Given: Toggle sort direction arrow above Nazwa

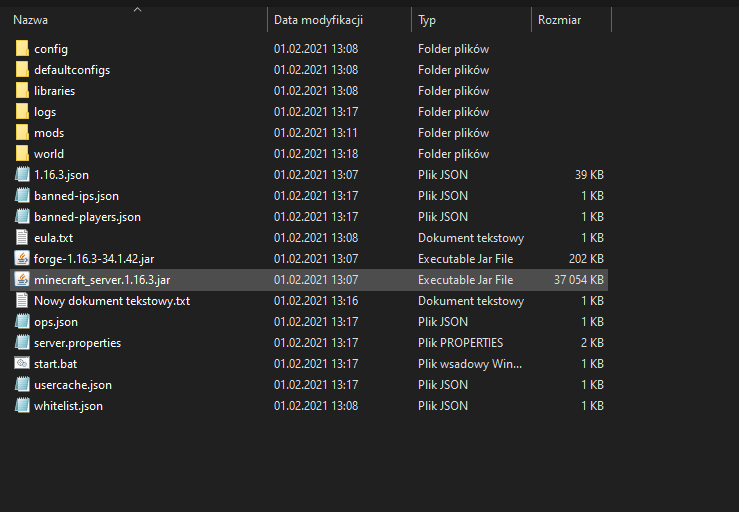Looking at the screenshot, I should [137, 10].
